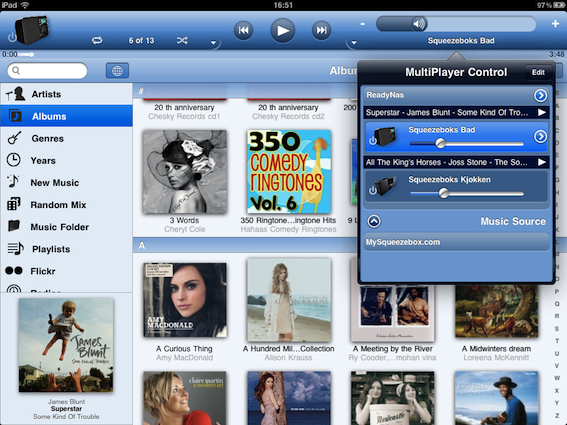Open player selection dropdown arrow
Screen dimensions: 567x425
[354, 43]
